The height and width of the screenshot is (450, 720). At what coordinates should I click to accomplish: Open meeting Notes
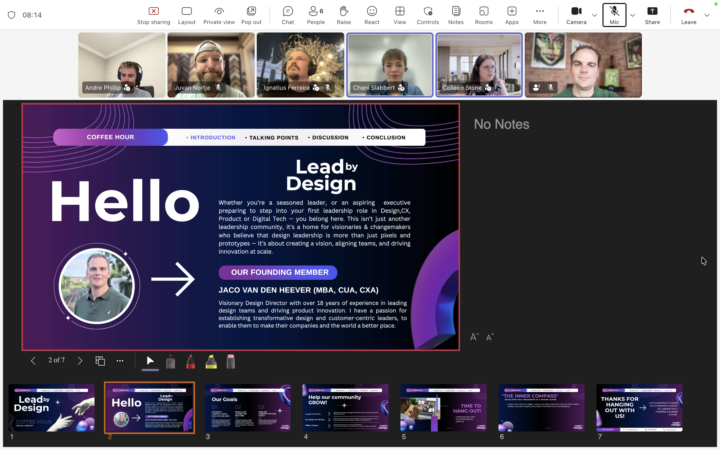click(456, 15)
